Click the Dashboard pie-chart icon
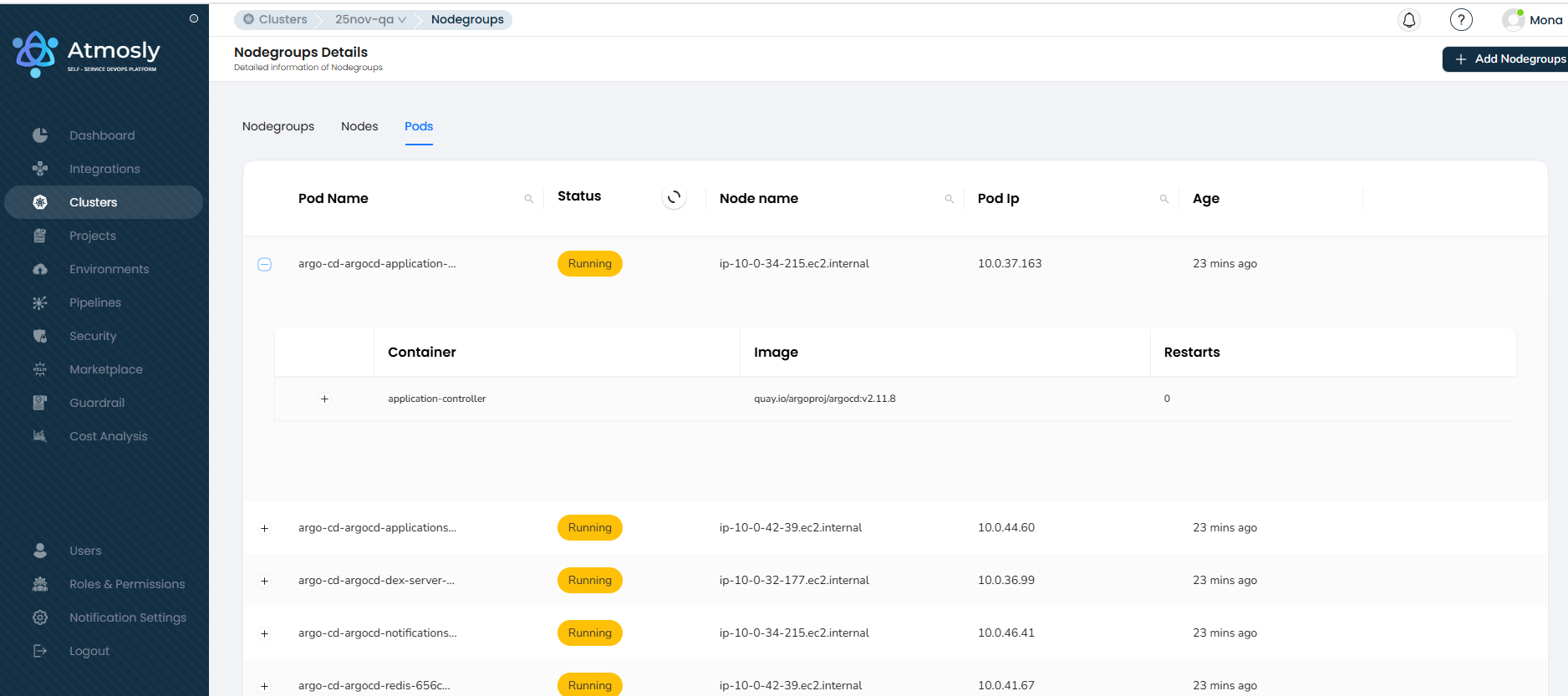The width and height of the screenshot is (1568, 696). (x=40, y=135)
